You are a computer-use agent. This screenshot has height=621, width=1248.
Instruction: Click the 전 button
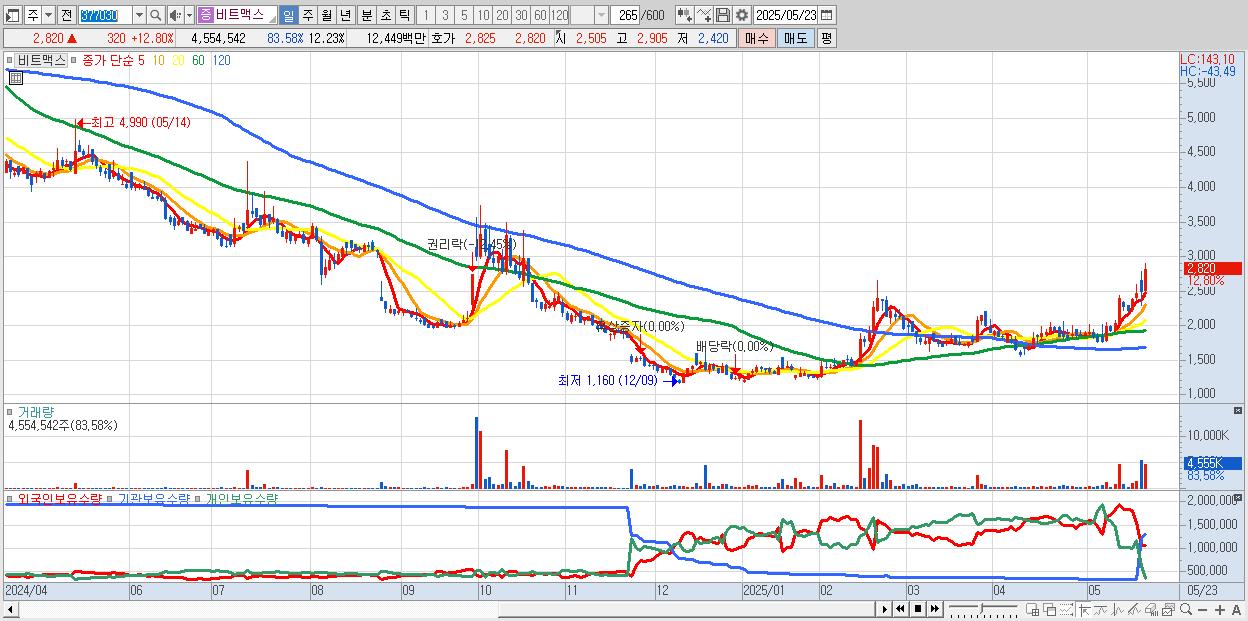(67, 15)
